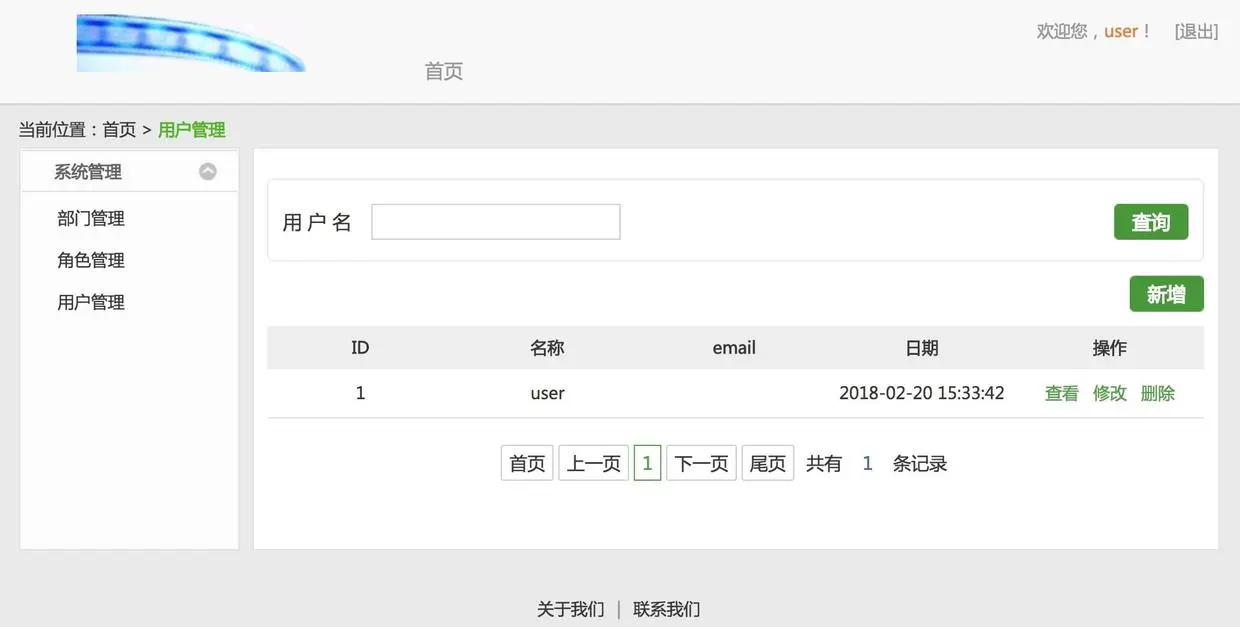Click 修改 to edit user 1
Image resolution: width=1240 pixels, height=627 pixels.
tap(1110, 391)
